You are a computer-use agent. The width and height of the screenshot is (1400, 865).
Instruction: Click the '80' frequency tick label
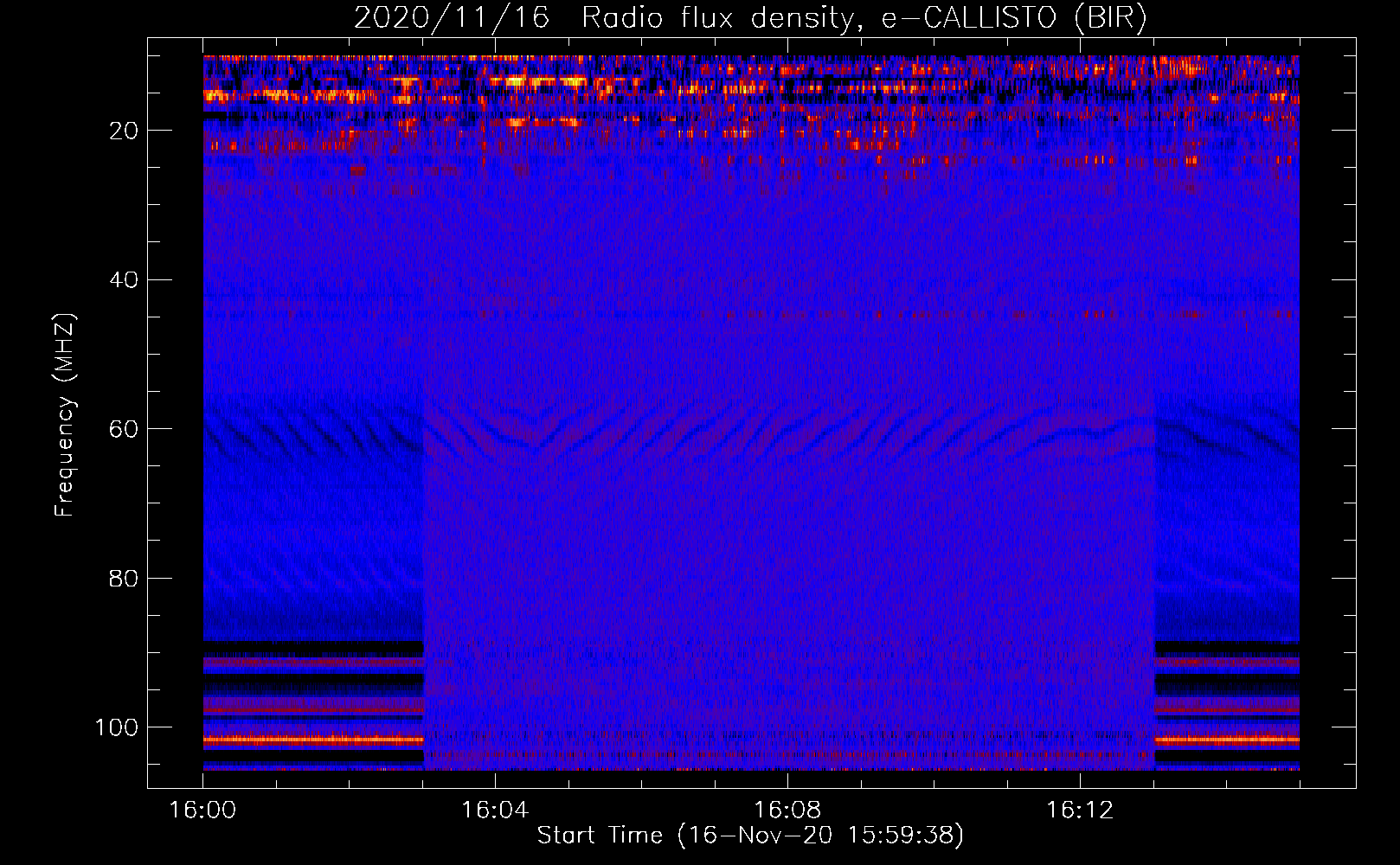pyautogui.click(x=124, y=579)
